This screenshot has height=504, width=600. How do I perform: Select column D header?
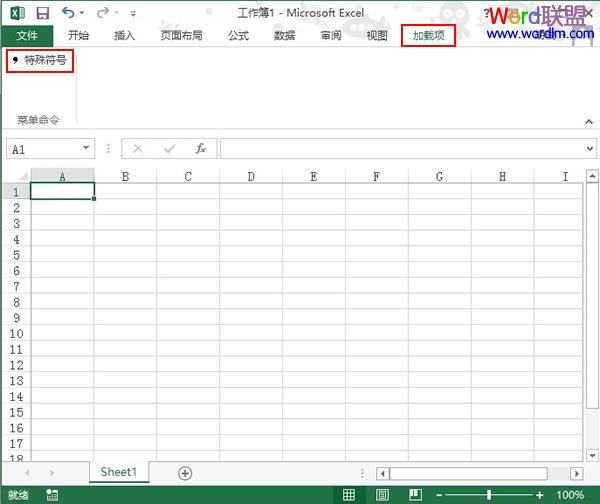[250, 176]
